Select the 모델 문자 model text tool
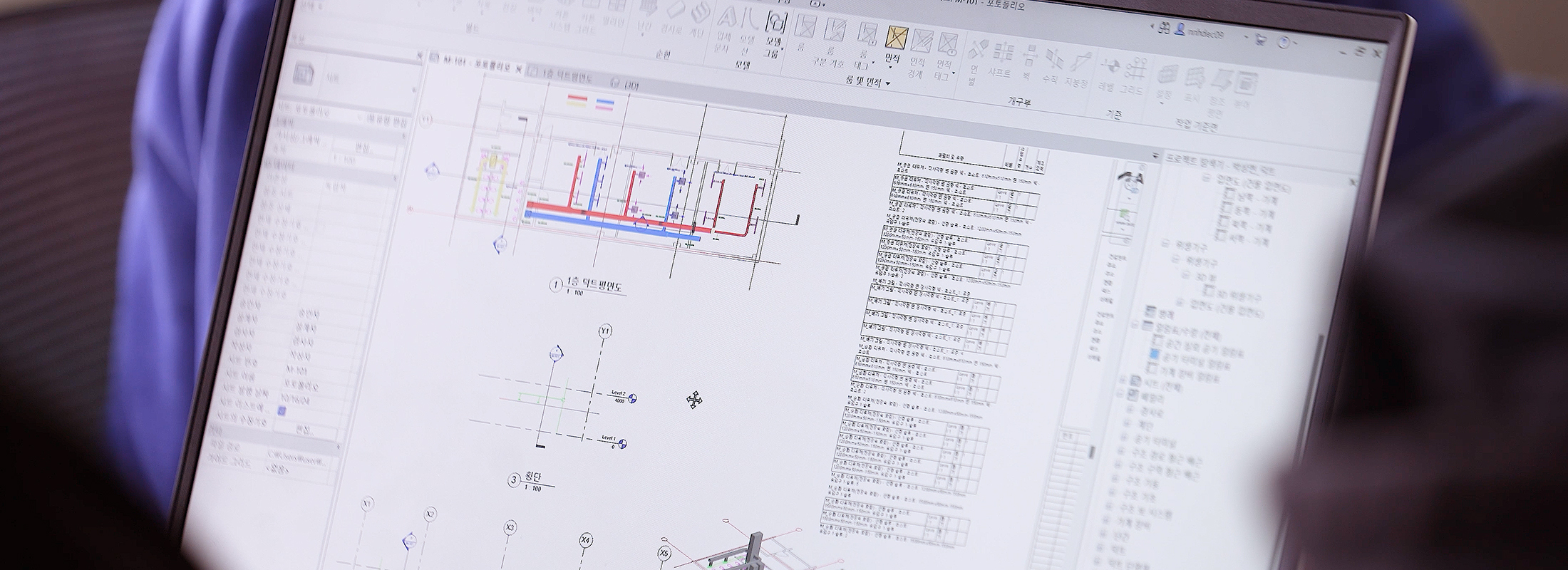1568x570 pixels. coord(726,28)
